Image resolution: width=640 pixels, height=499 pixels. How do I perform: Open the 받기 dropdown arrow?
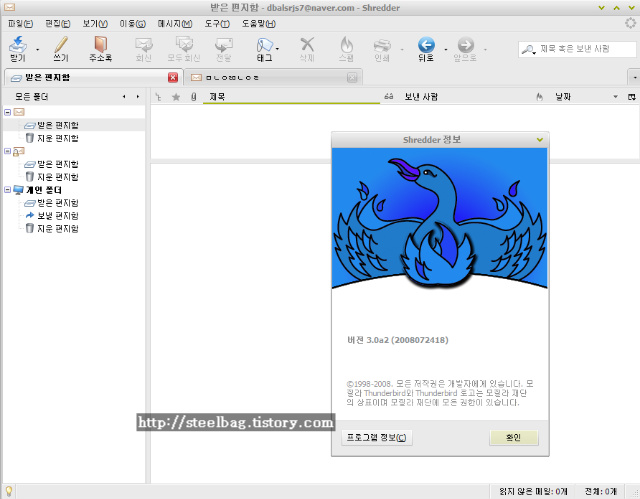[38, 50]
